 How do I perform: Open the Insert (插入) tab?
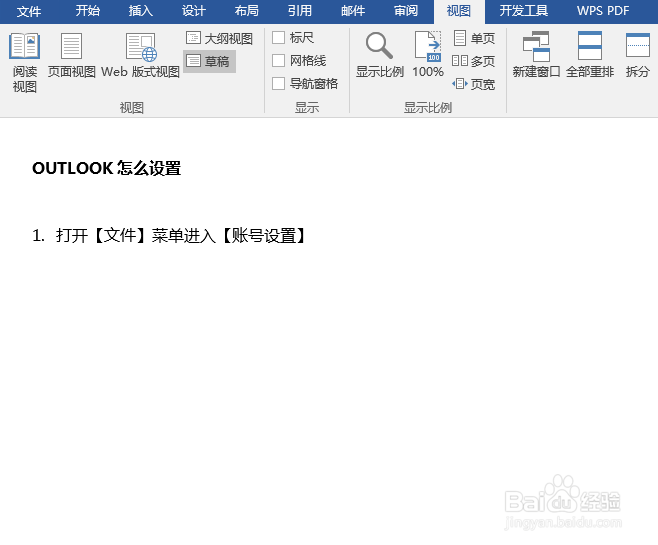coord(141,11)
